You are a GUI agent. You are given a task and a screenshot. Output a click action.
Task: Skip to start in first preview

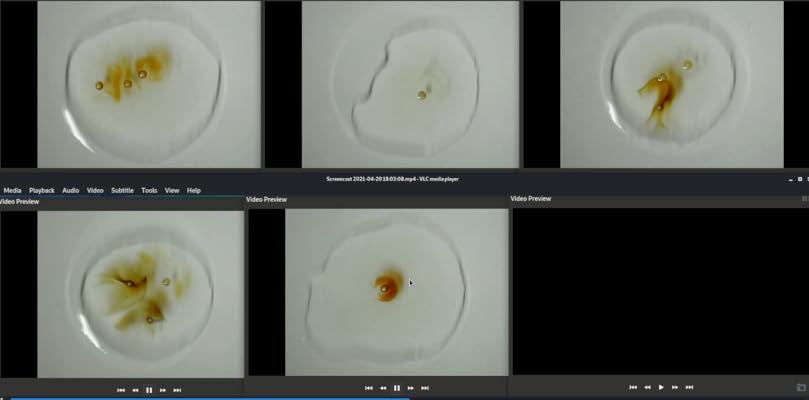click(121, 389)
